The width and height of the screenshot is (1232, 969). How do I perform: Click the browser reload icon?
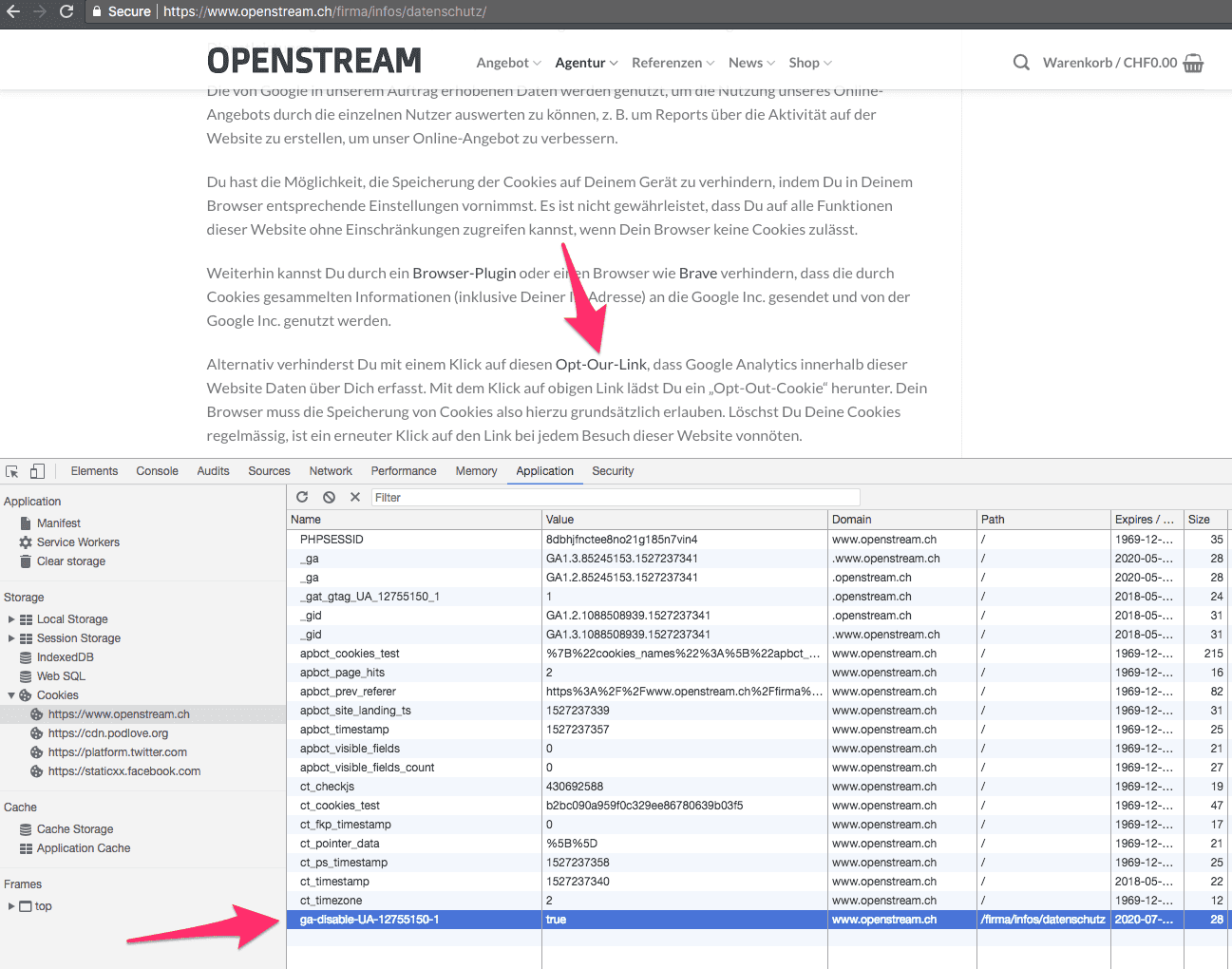pyautogui.click(x=66, y=11)
